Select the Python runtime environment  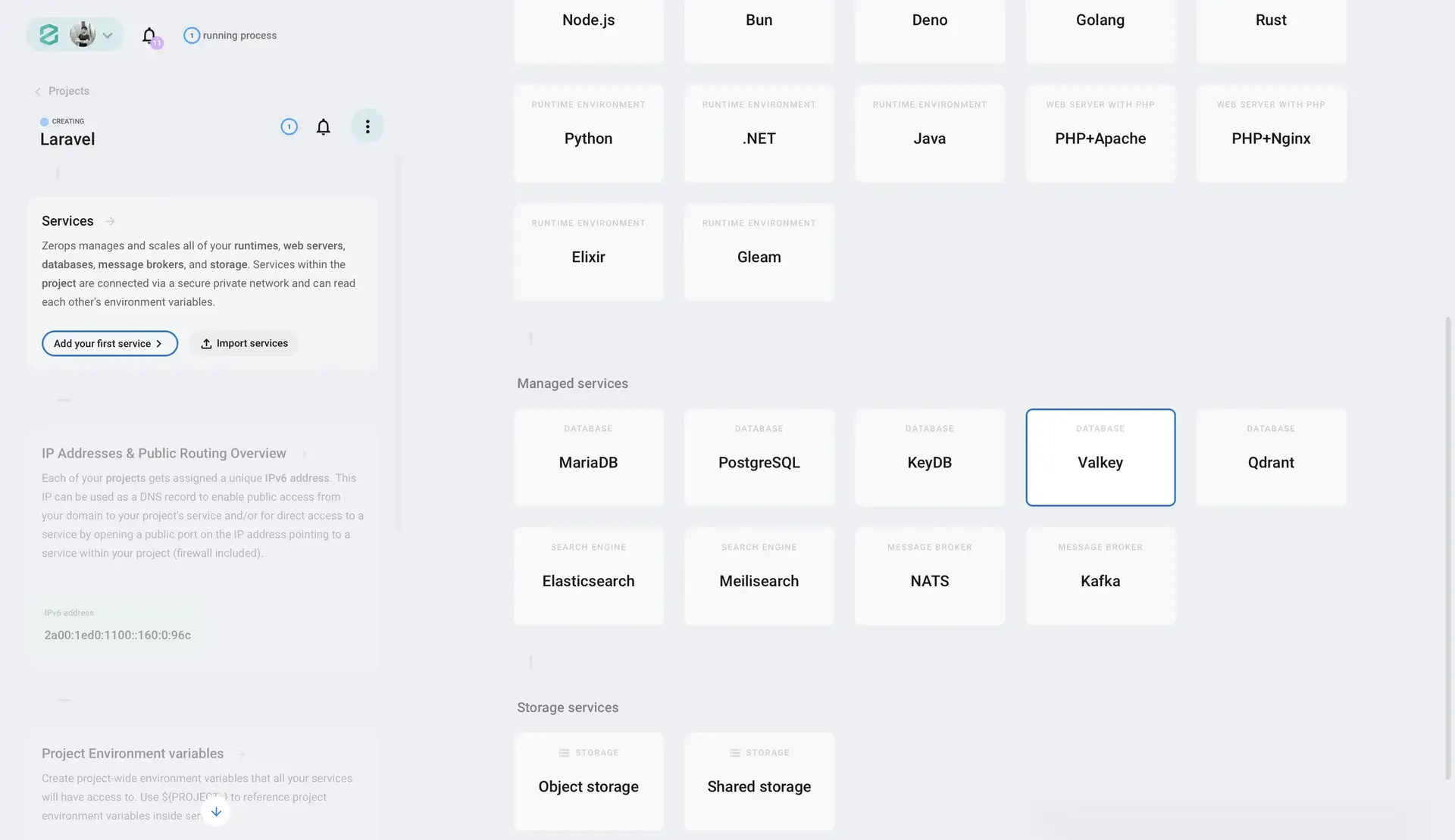tap(589, 133)
